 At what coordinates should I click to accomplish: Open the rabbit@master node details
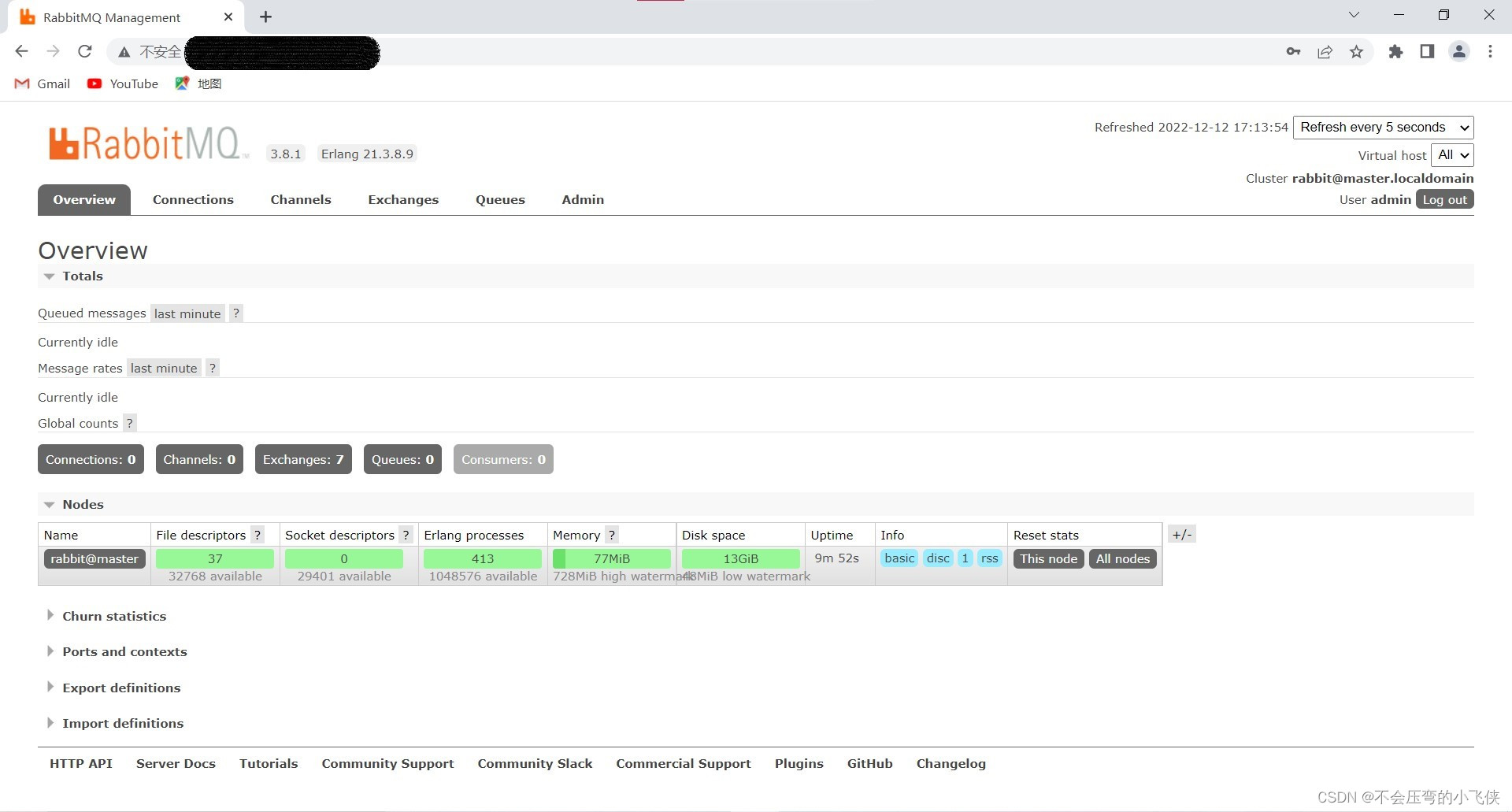pos(94,558)
